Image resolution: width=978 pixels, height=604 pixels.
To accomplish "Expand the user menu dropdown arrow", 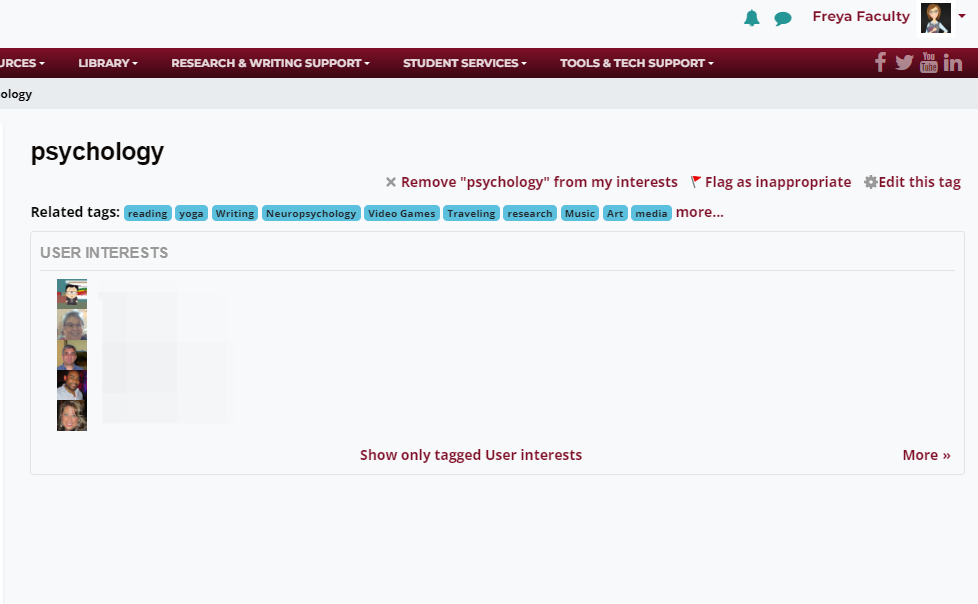I will pyautogui.click(x=962, y=16).
